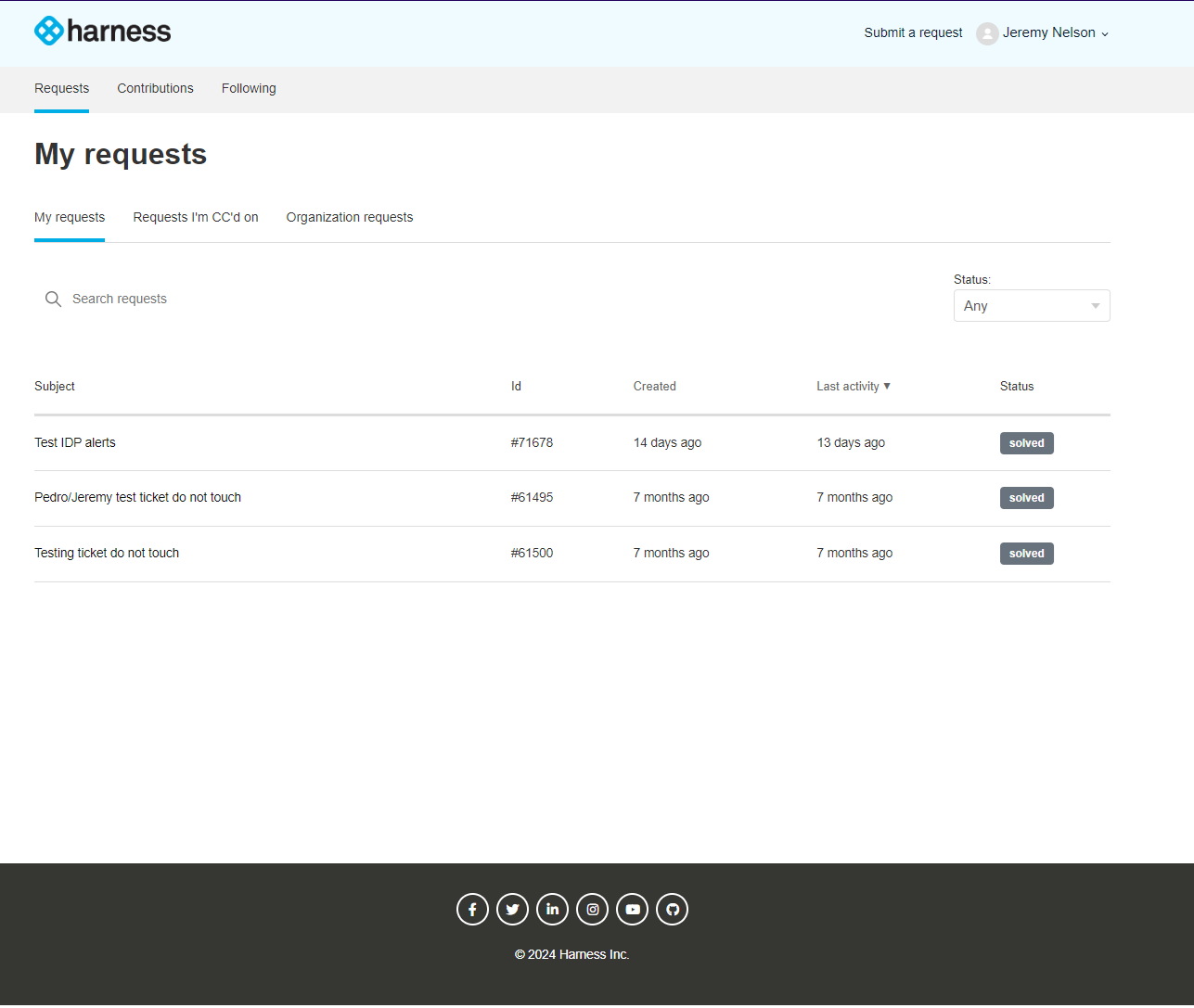The image size is (1194, 1008).
Task: Open the GitHub social icon
Action: 672,909
